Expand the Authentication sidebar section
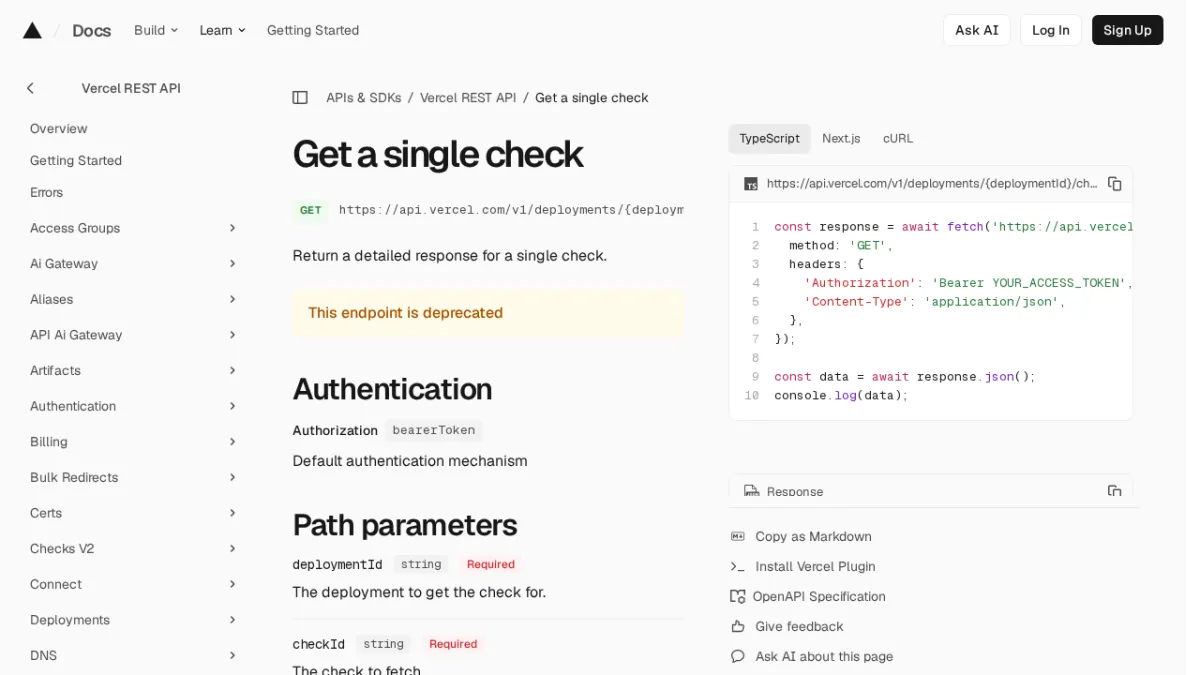This screenshot has width=1200, height=675. coord(232,406)
